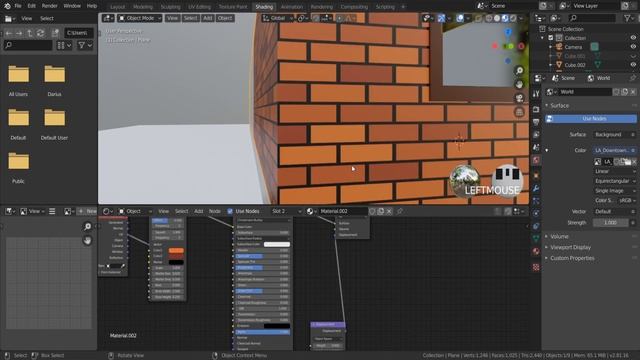This screenshot has height=360, width=640.
Task: Open the viewport Add menu
Action: [x=208, y=18]
